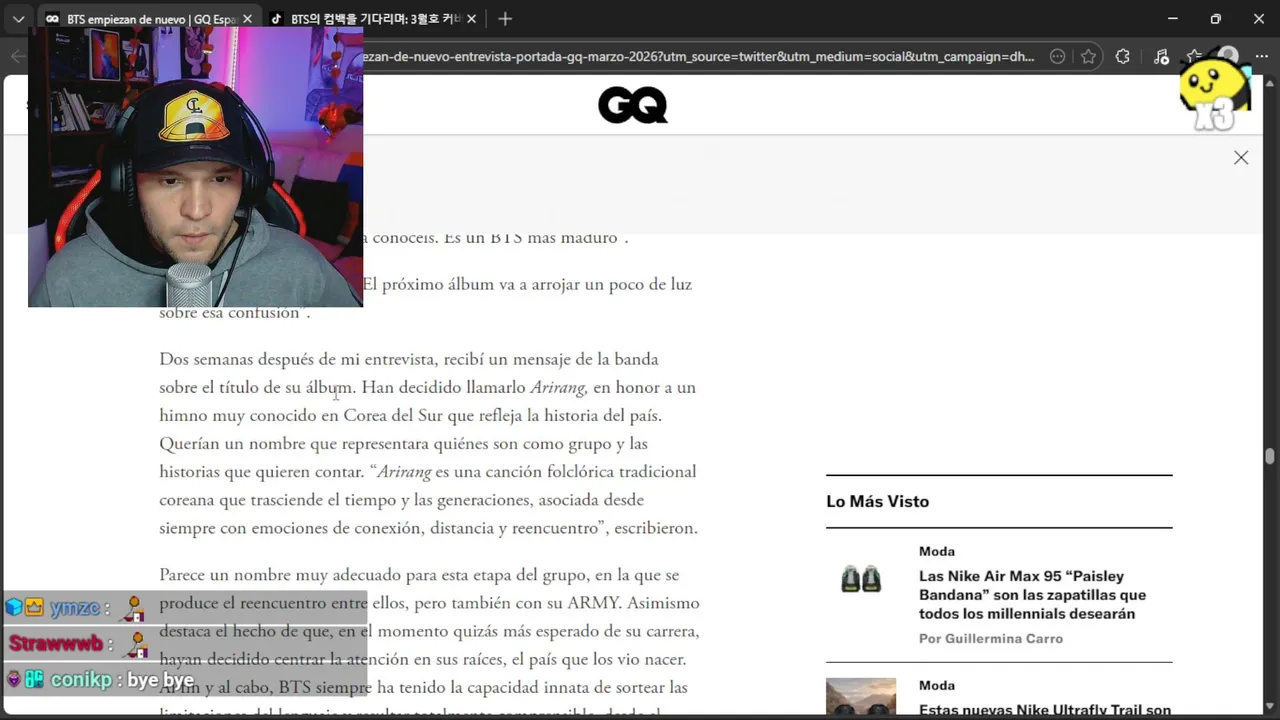1280x720 pixels.
Task: Click the bee emote overlay
Action: [1214, 92]
